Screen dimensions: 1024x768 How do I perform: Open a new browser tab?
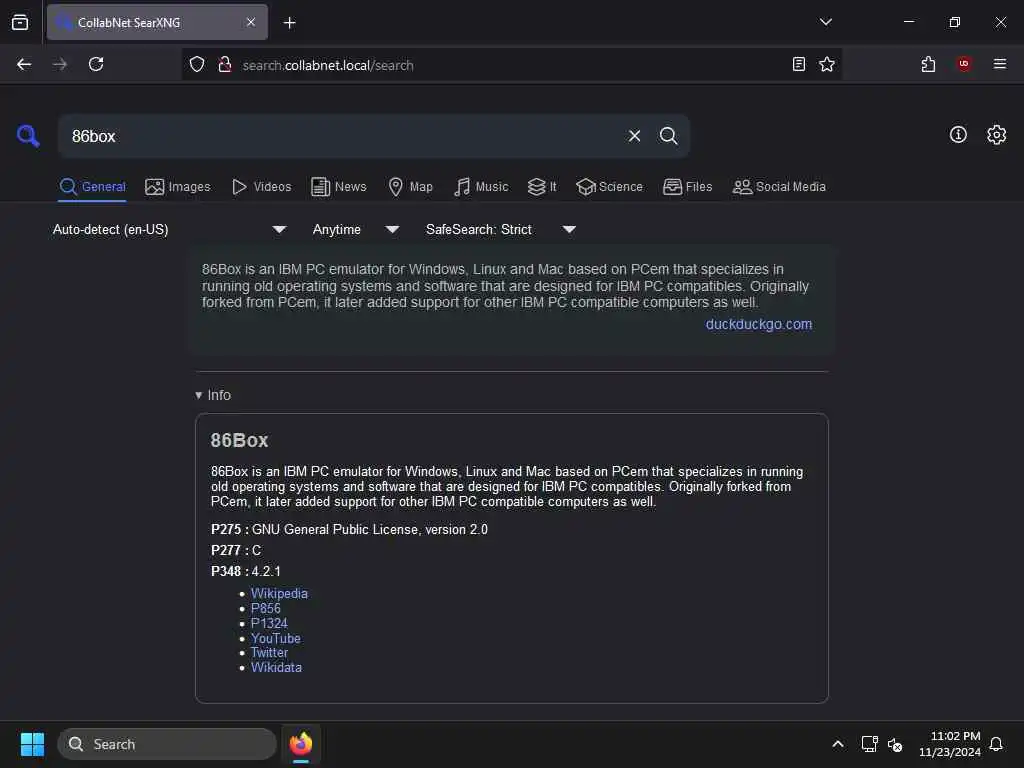289,23
